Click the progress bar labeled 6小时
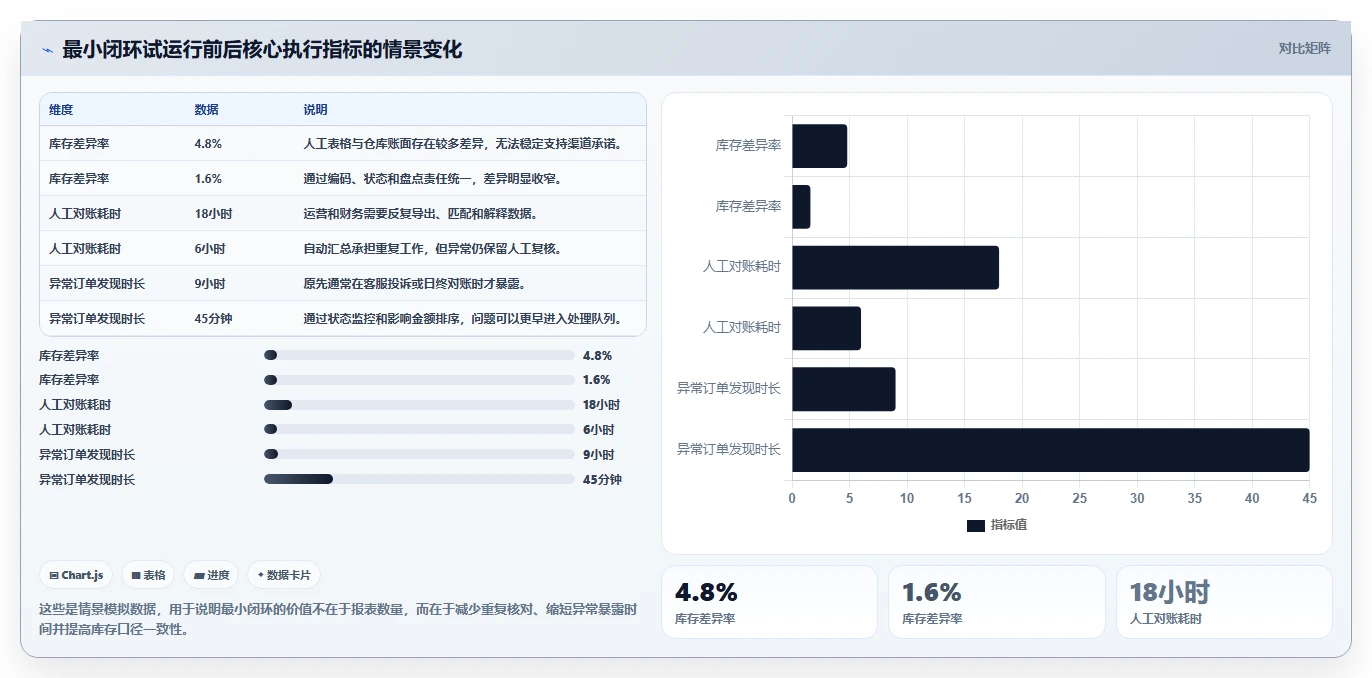Screen dimensions: 1372x678 tap(419, 430)
